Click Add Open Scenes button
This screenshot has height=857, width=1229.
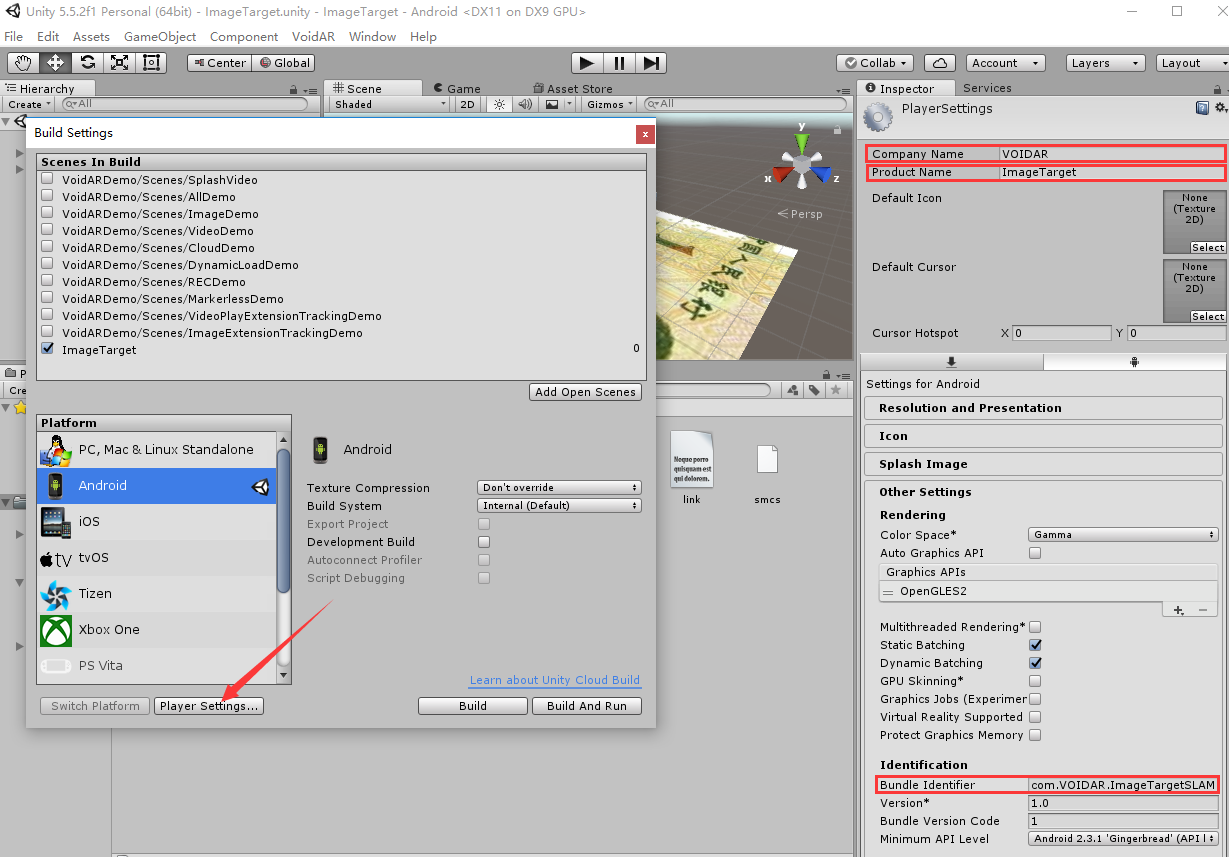(585, 392)
